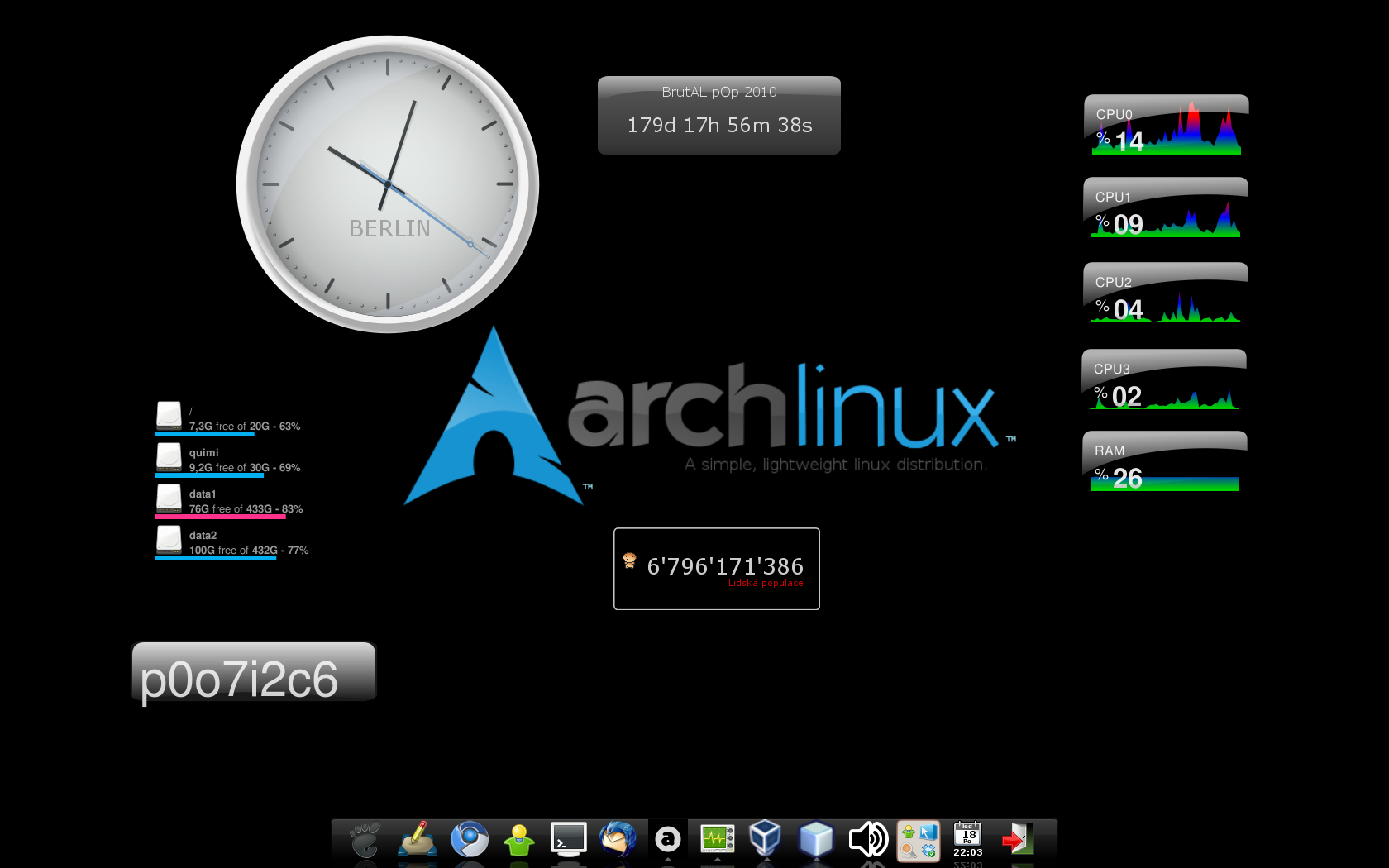The height and width of the screenshot is (868, 1389).
Task: Click the '76G free of 433G - 83%' text
Action: click(246, 509)
